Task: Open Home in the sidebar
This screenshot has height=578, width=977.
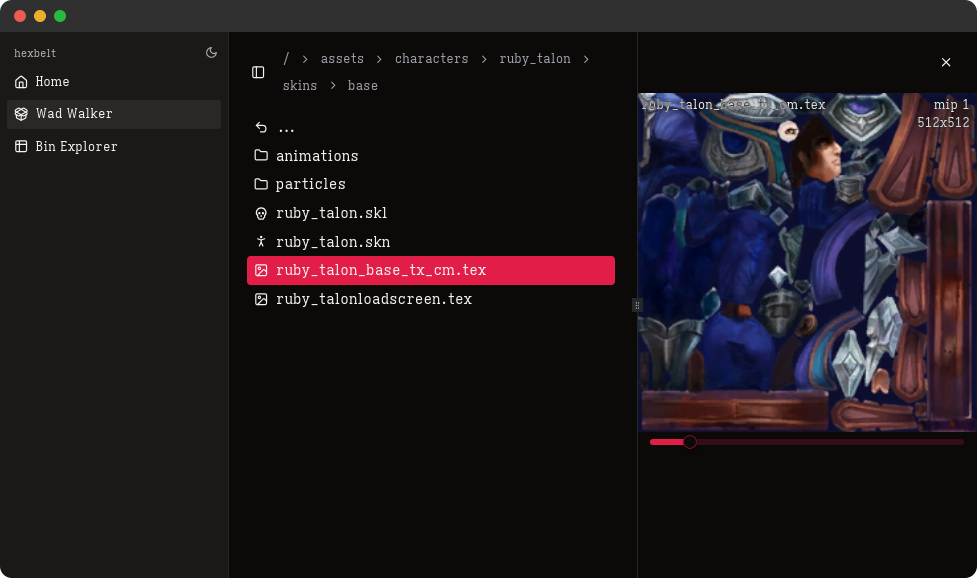Action: 114,82
